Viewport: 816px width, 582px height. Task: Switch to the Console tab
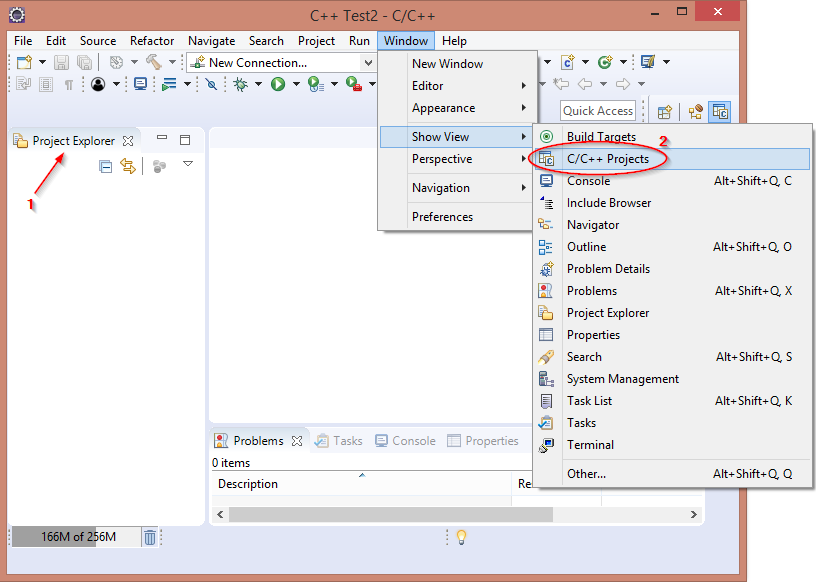click(405, 441)
